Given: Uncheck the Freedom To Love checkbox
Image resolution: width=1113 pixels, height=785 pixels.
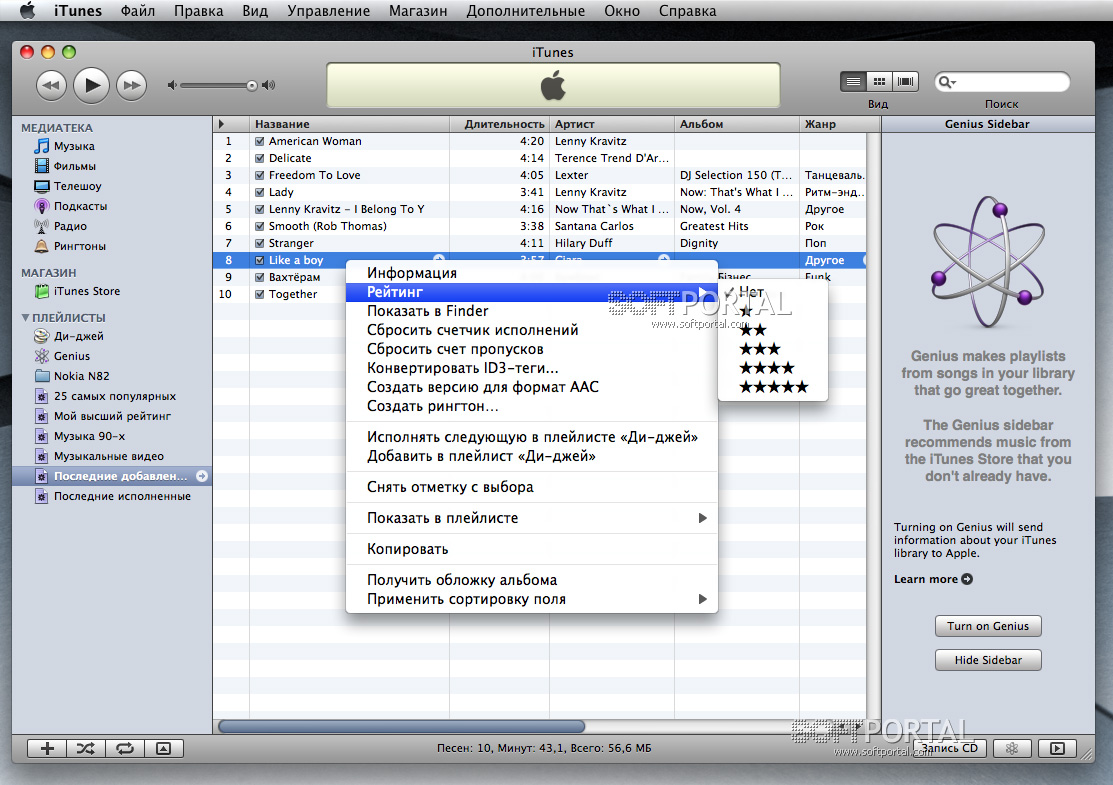Looking at the screenshot, I should (x=260, y=175).
